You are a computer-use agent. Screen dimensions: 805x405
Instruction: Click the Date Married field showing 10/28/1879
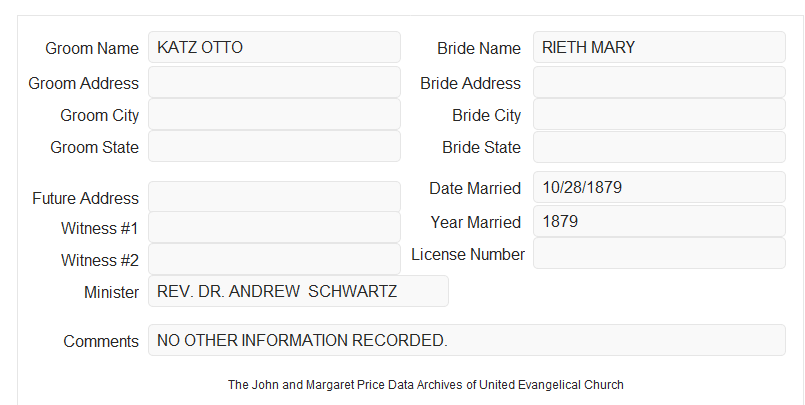(659, 187)
